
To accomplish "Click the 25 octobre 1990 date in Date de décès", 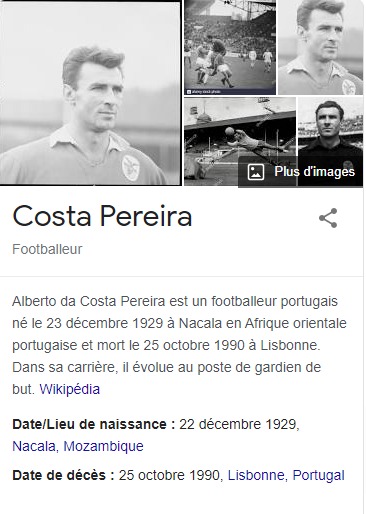I will coord(171,475).
